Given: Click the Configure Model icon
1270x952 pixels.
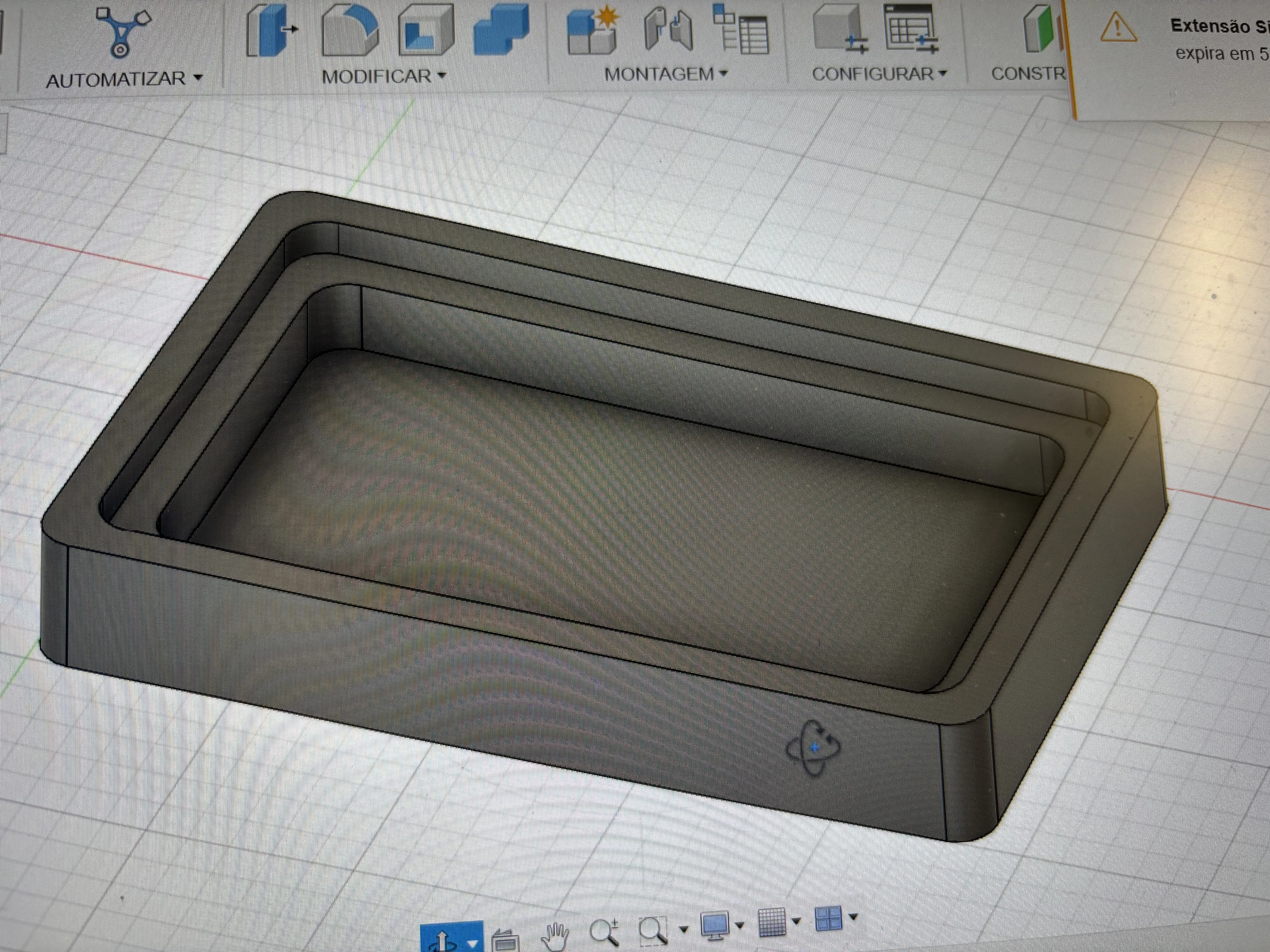Looking at the screenshot, I should pos(840,29).
